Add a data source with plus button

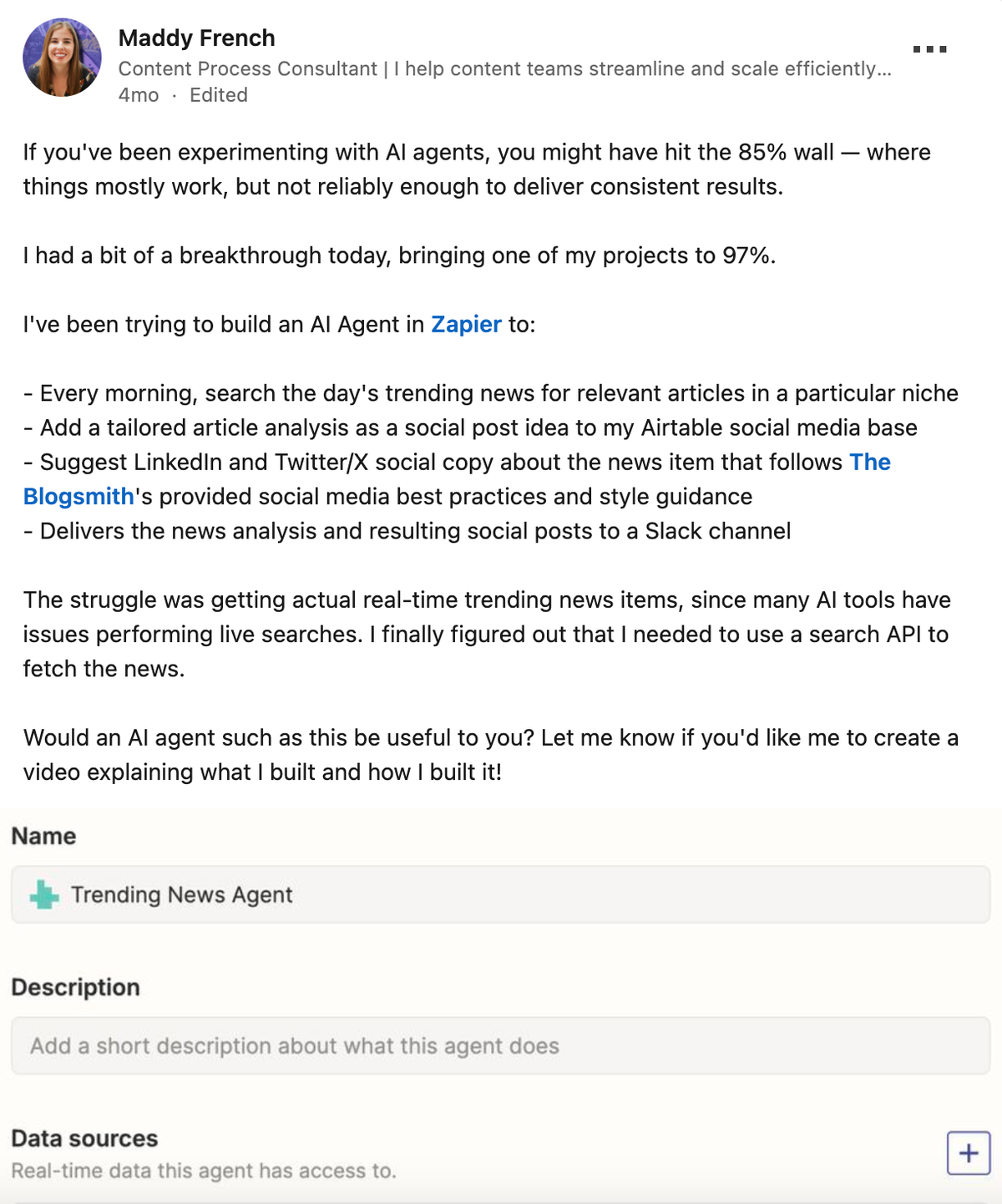click(968, 1153)
